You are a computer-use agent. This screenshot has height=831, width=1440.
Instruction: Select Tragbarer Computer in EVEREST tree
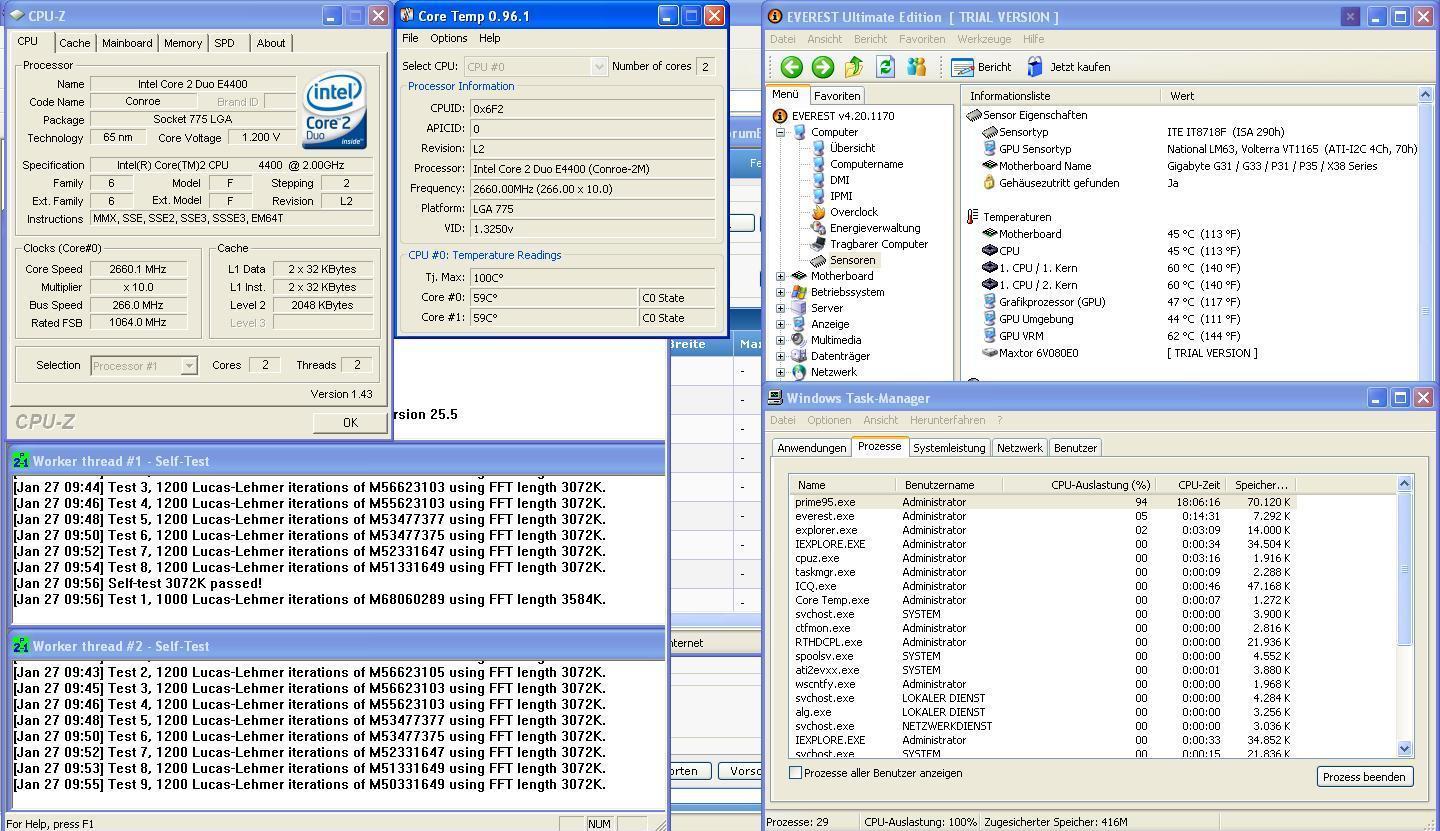[x=878, y=244]
